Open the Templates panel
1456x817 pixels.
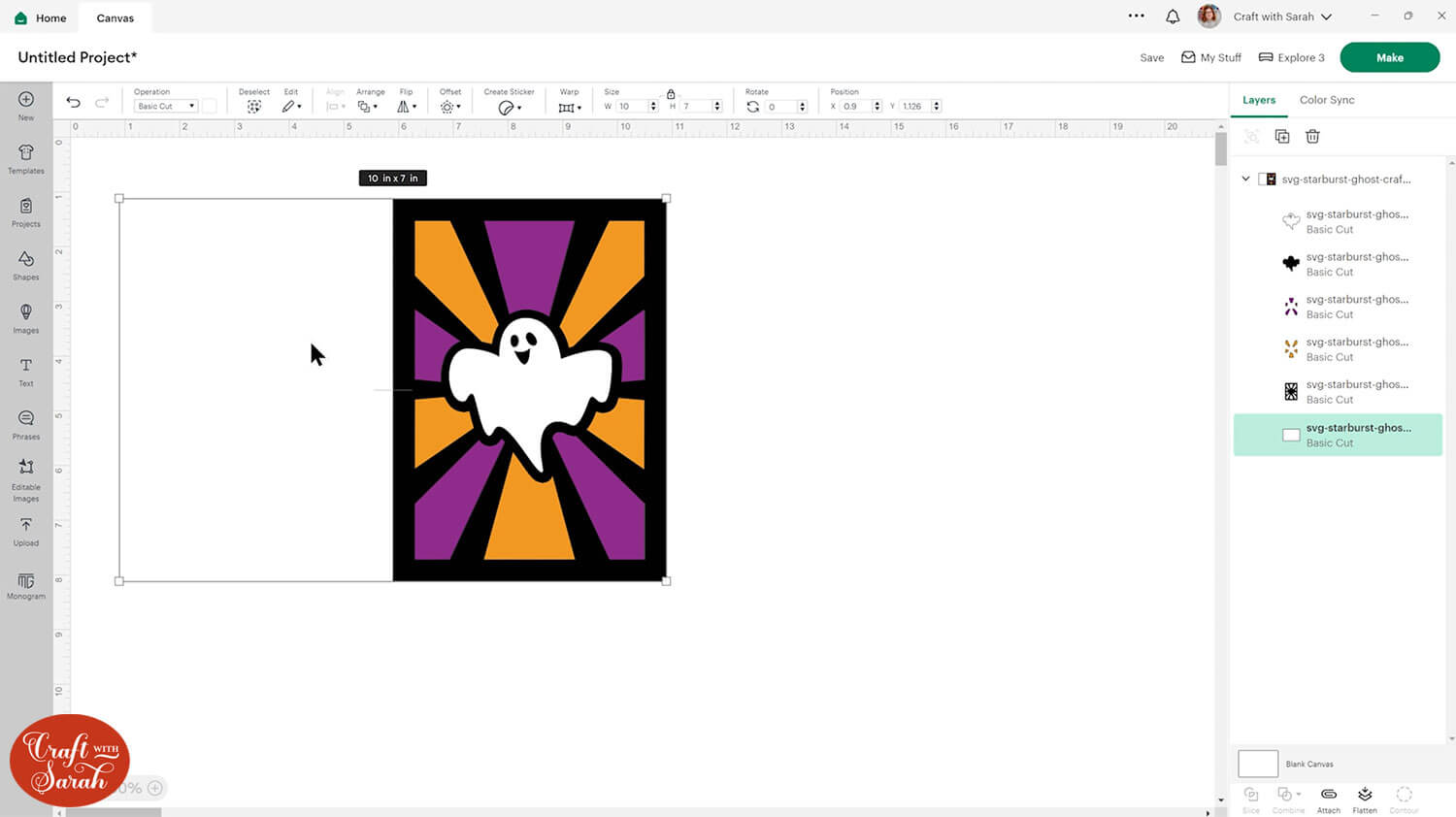pyautogui.click(x=26, y=157)
